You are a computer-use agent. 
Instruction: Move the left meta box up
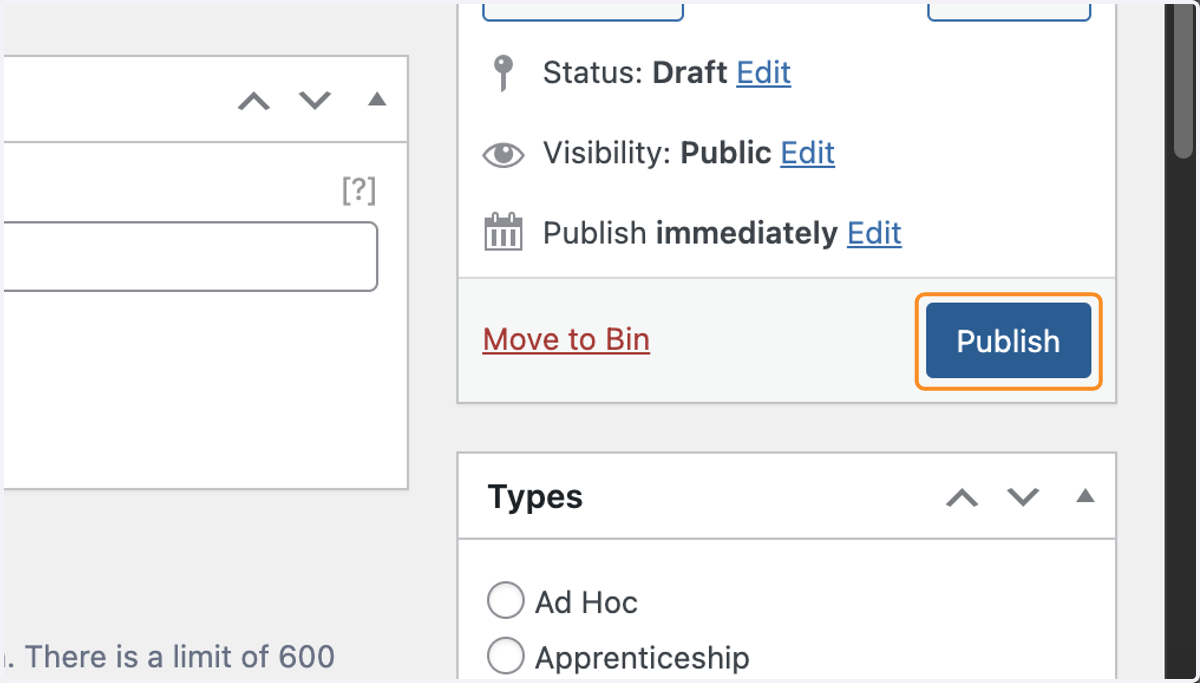254,101
